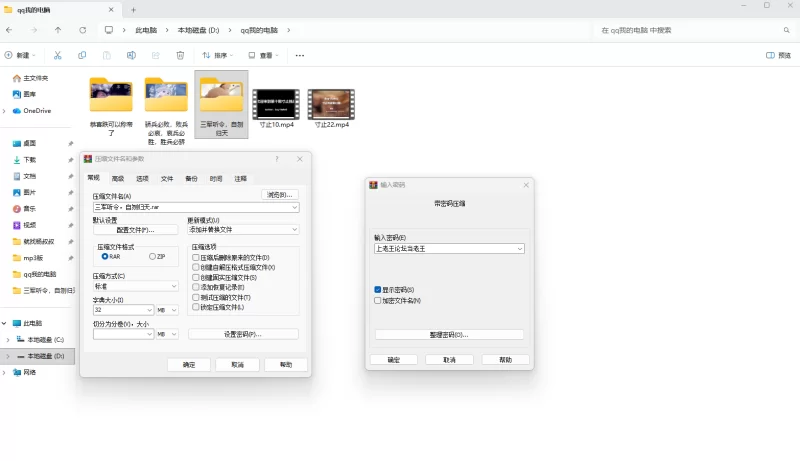Switch to the 时间 tab
The height and width of the screenshot is (461, 800).
click(216, 178)
